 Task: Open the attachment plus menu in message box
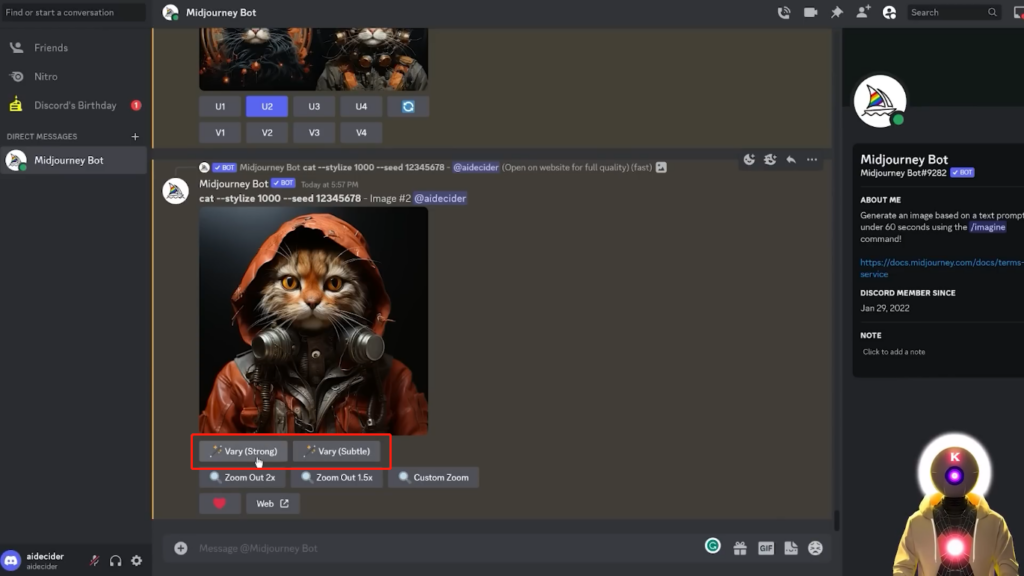tap(181, 548)
